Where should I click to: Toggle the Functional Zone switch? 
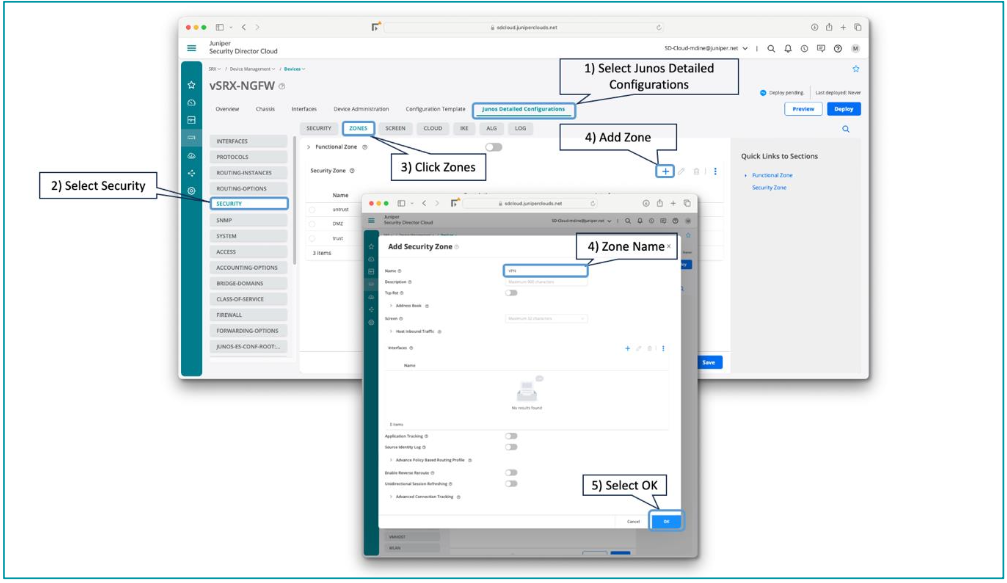(493, 147)
